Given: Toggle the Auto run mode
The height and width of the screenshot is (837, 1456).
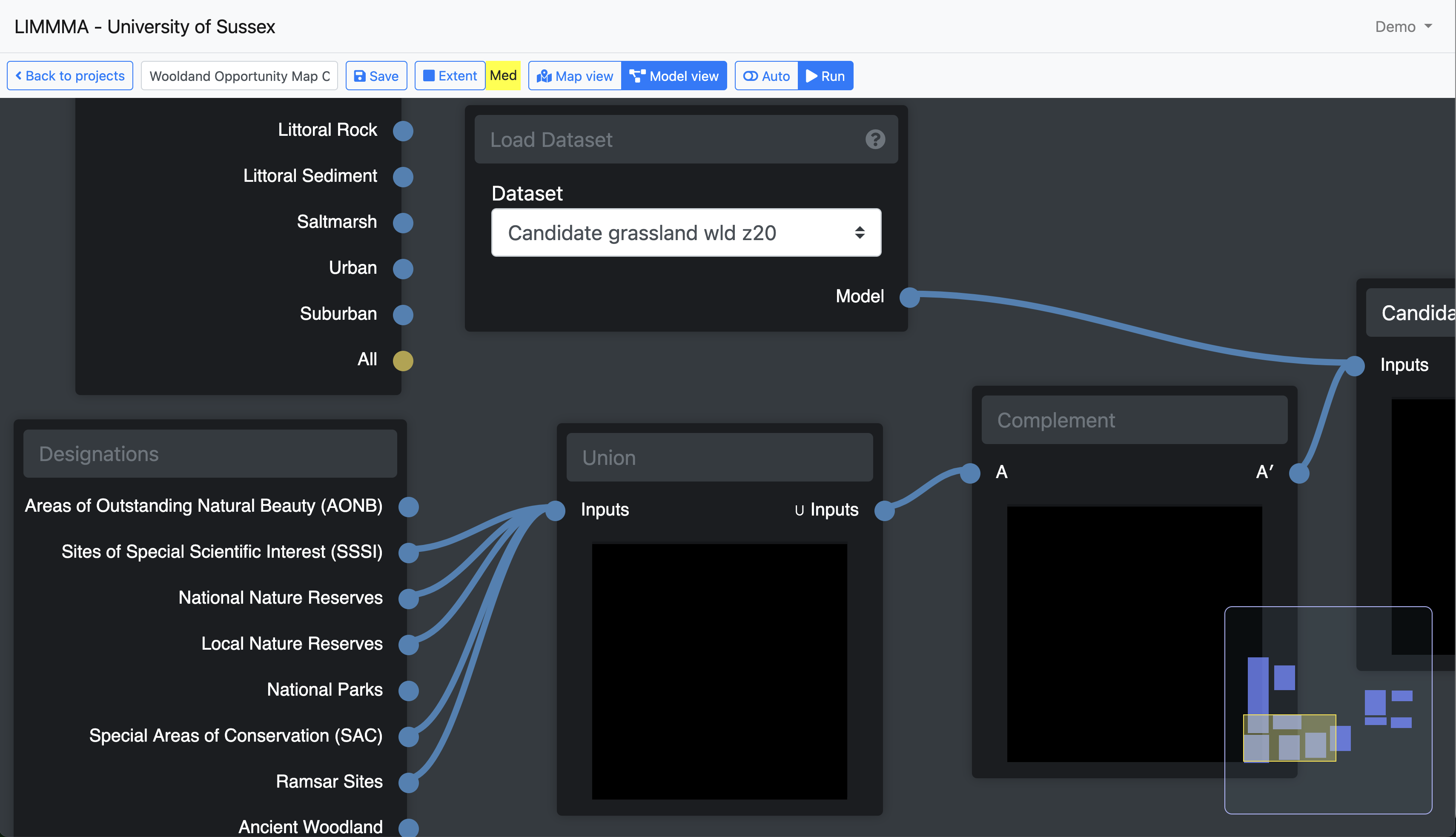Looking at the screenshot, I should click(x=766, y=76).
